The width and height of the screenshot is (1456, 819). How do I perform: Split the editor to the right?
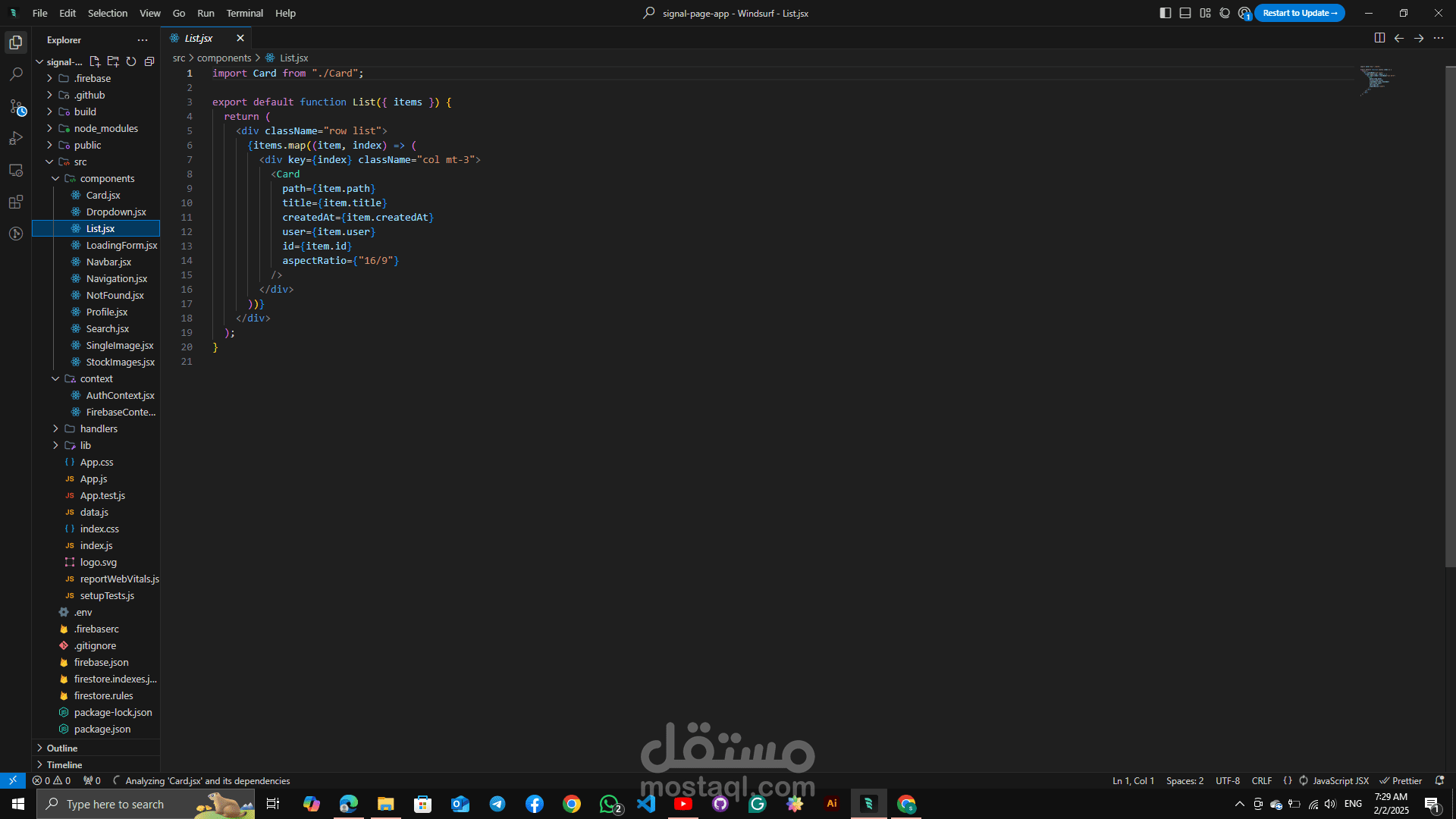point(1379,38)
